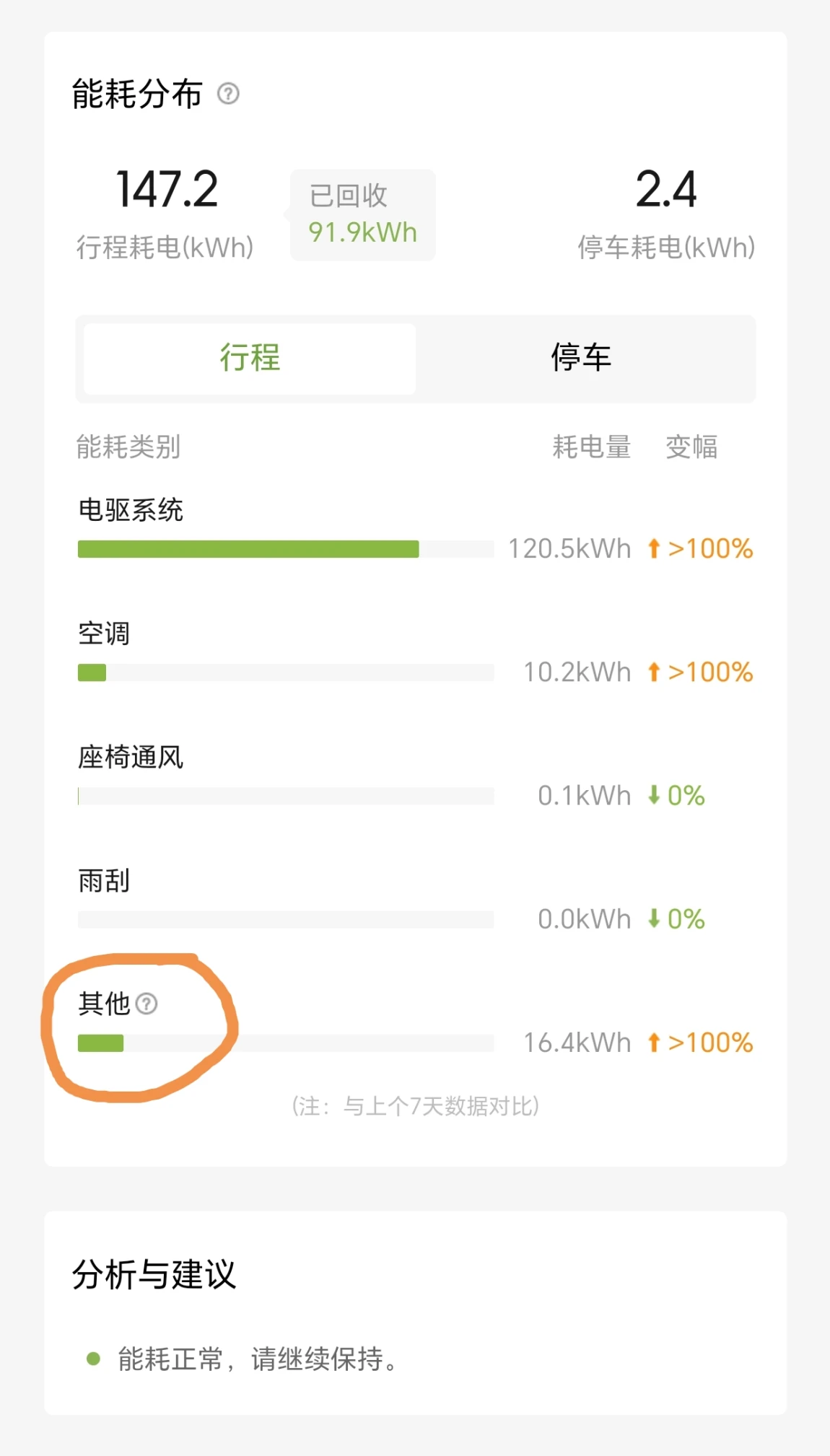Select the 行程 tab
This screenshot has width=830, height=1456.
(x=250, y=358)
